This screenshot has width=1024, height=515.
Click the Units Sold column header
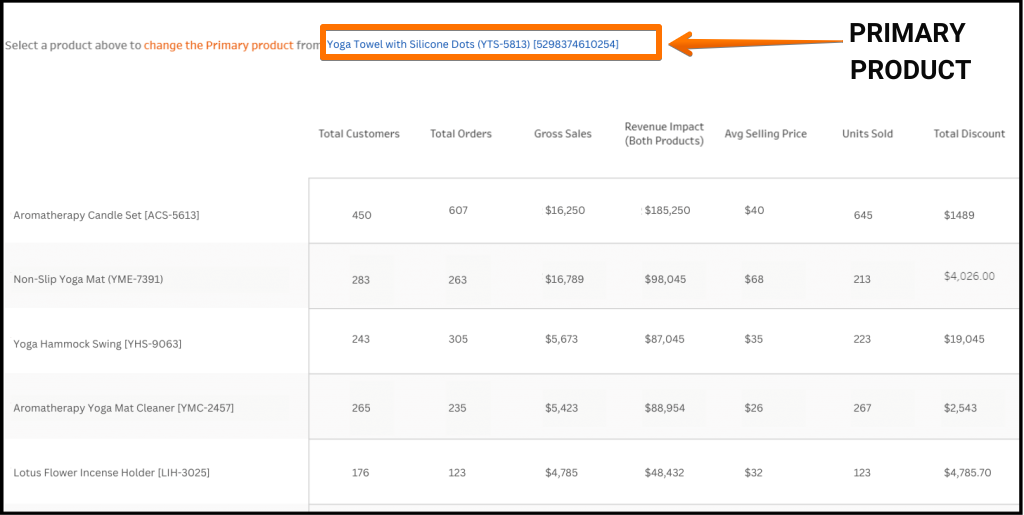(867, 133)
